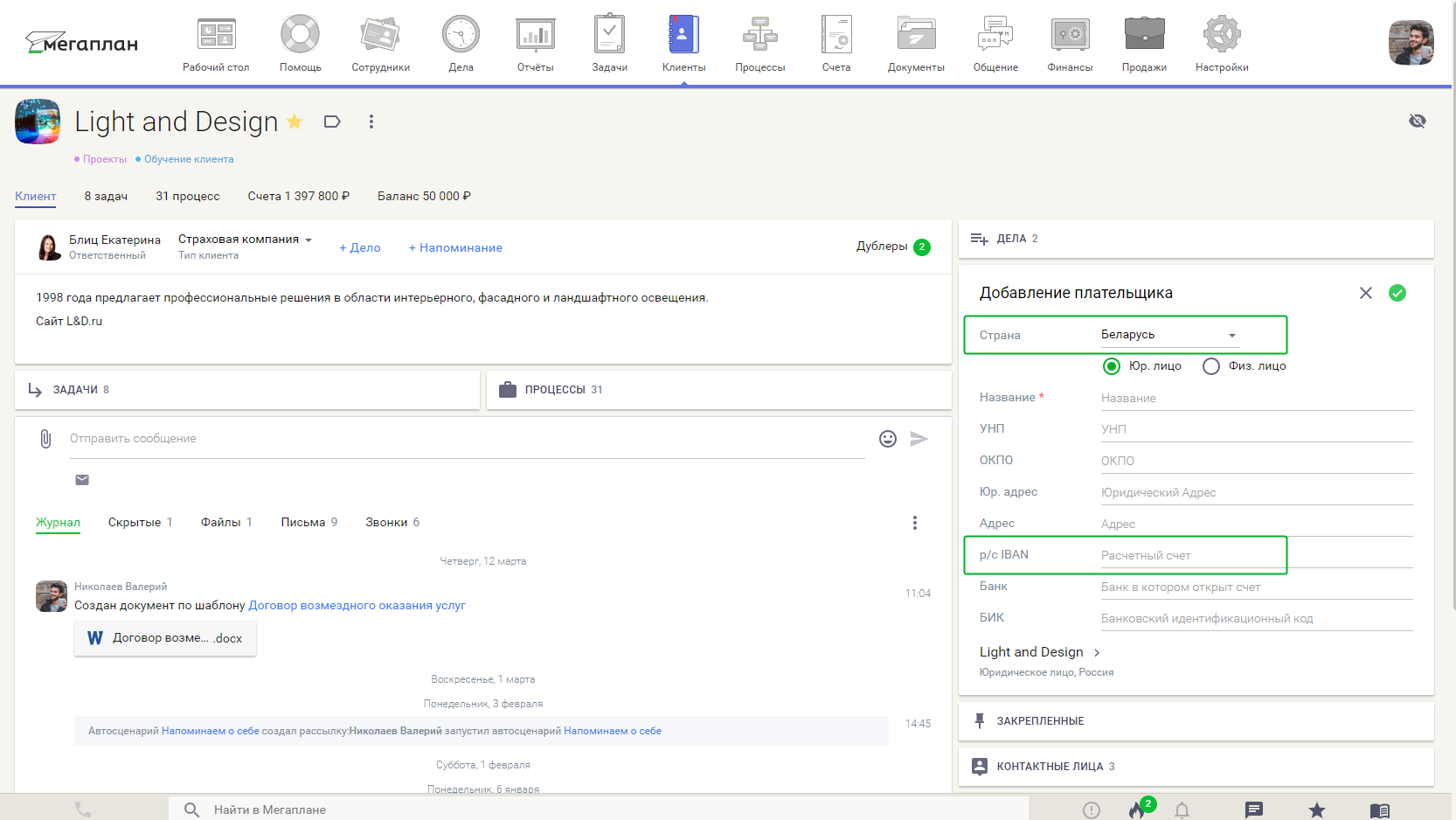This screenshot has height=820, width=1456.
Task: Switch to the Письма tab
Action: [309, 522]
